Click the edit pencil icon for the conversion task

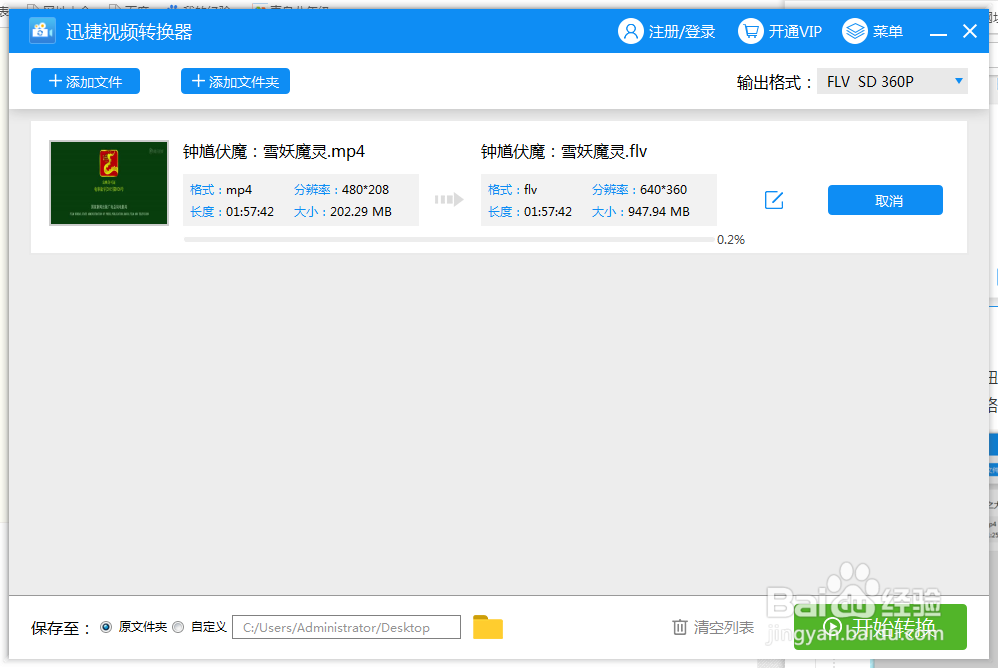click(x=774, y=199)
